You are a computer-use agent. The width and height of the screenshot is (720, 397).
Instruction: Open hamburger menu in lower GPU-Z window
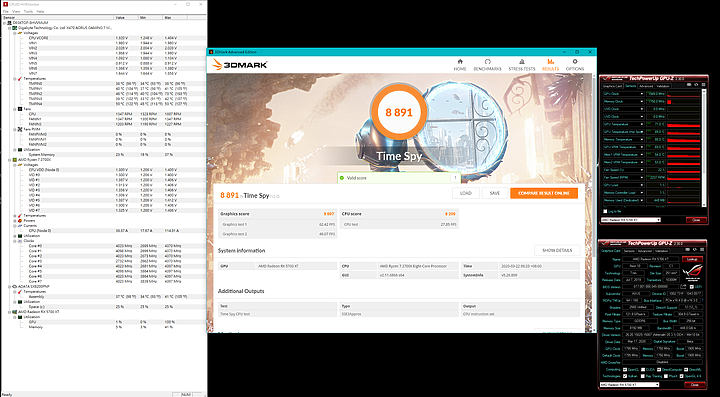point(702,250)
